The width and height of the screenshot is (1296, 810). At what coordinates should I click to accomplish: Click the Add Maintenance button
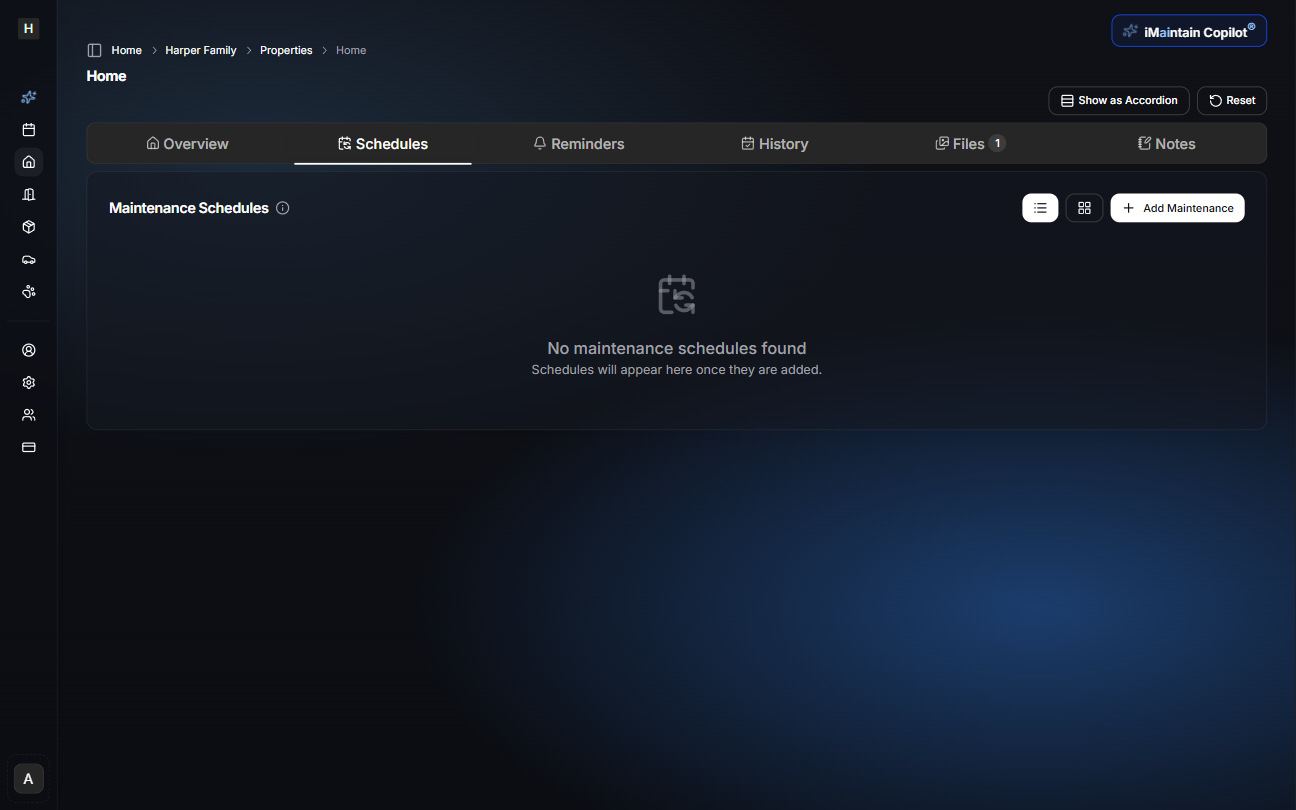pyautogui.click(x=1177, y=207)
